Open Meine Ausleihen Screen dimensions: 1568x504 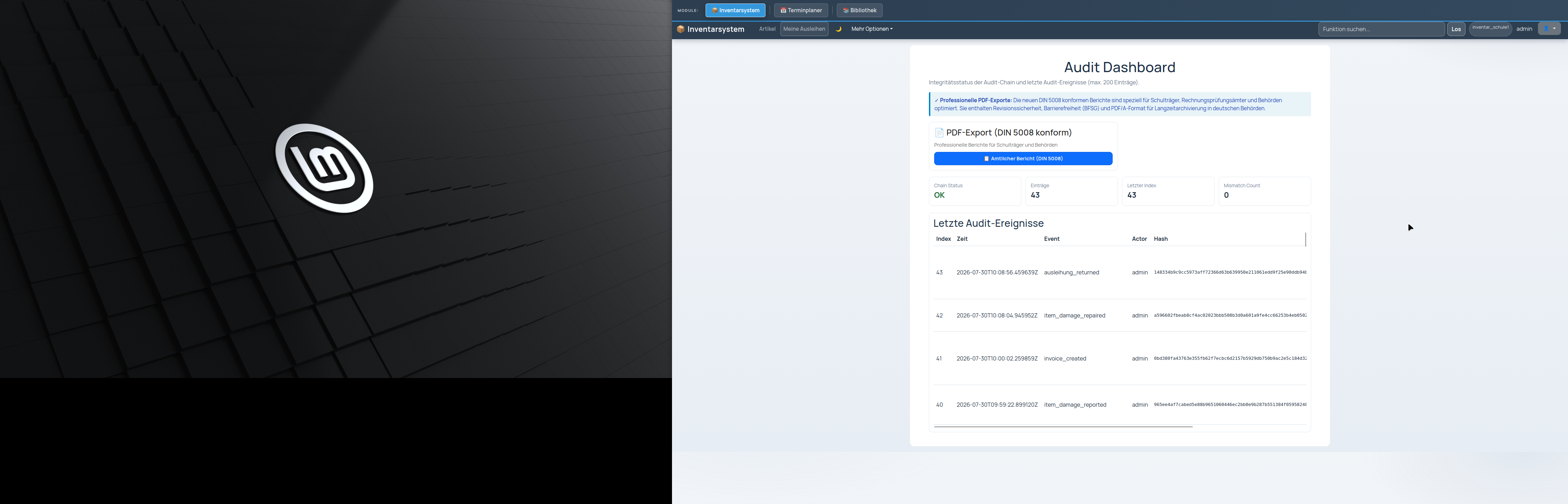(x=804, y=29)
